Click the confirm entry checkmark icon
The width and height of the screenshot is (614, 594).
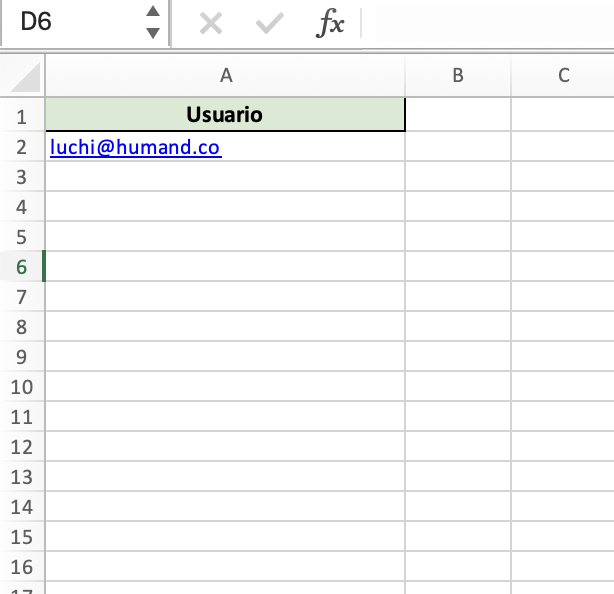point(269,24)
